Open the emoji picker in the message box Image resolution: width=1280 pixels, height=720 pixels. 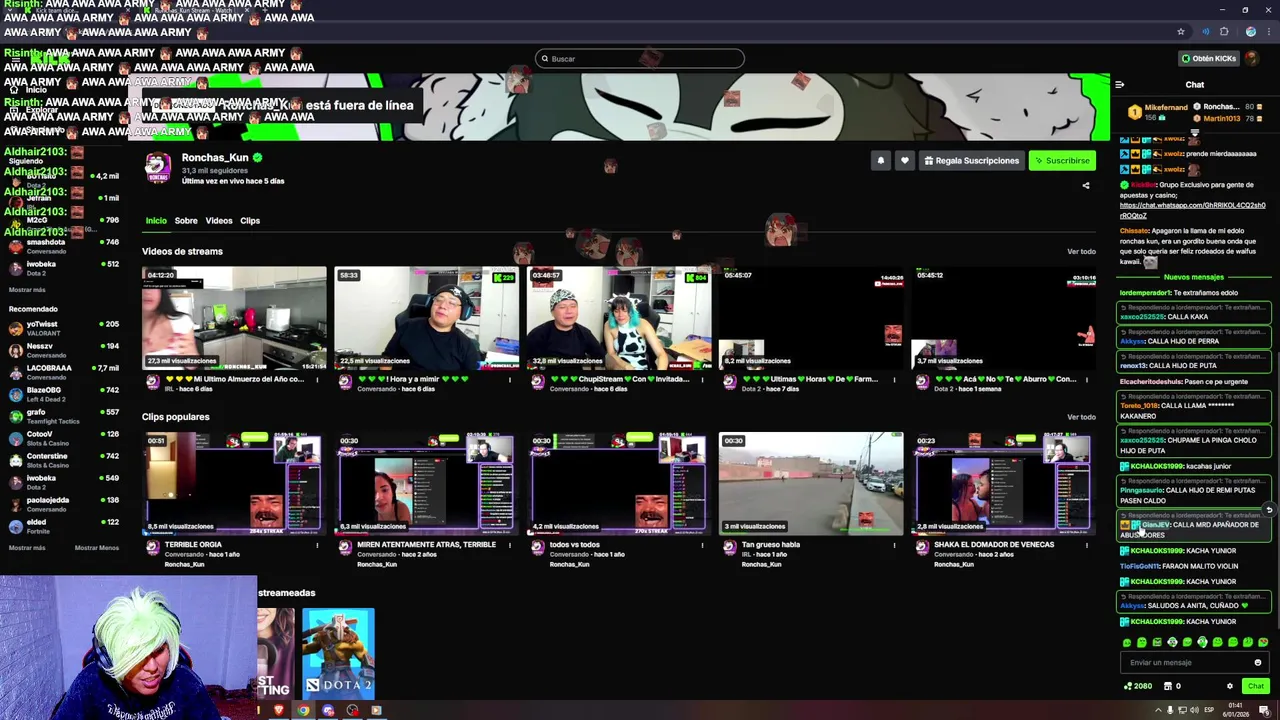(1258, 663)
